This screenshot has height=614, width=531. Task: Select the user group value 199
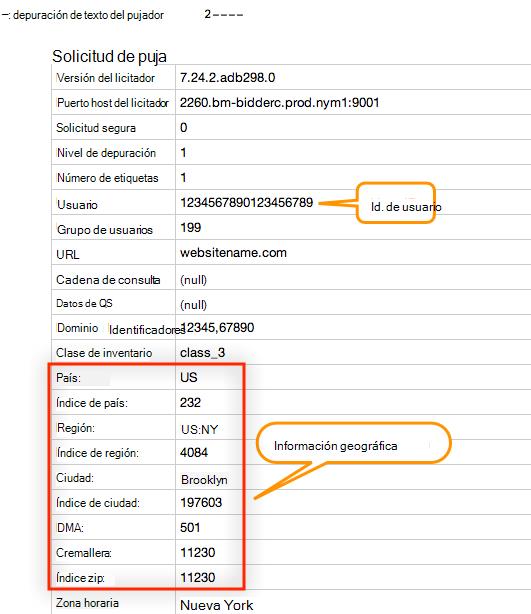click(x=190, y=228)
